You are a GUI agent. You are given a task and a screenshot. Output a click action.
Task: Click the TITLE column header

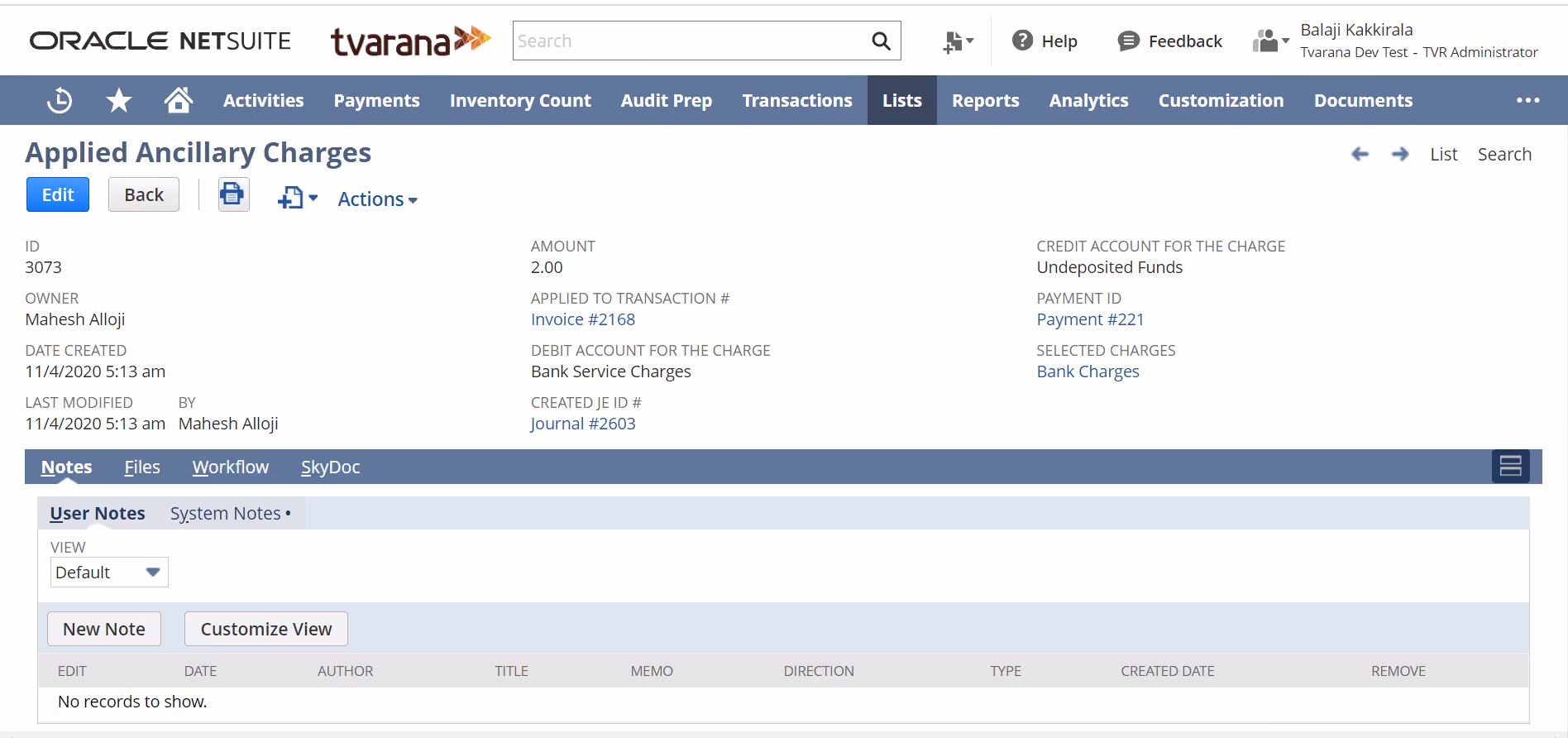[x=511, y=671]
